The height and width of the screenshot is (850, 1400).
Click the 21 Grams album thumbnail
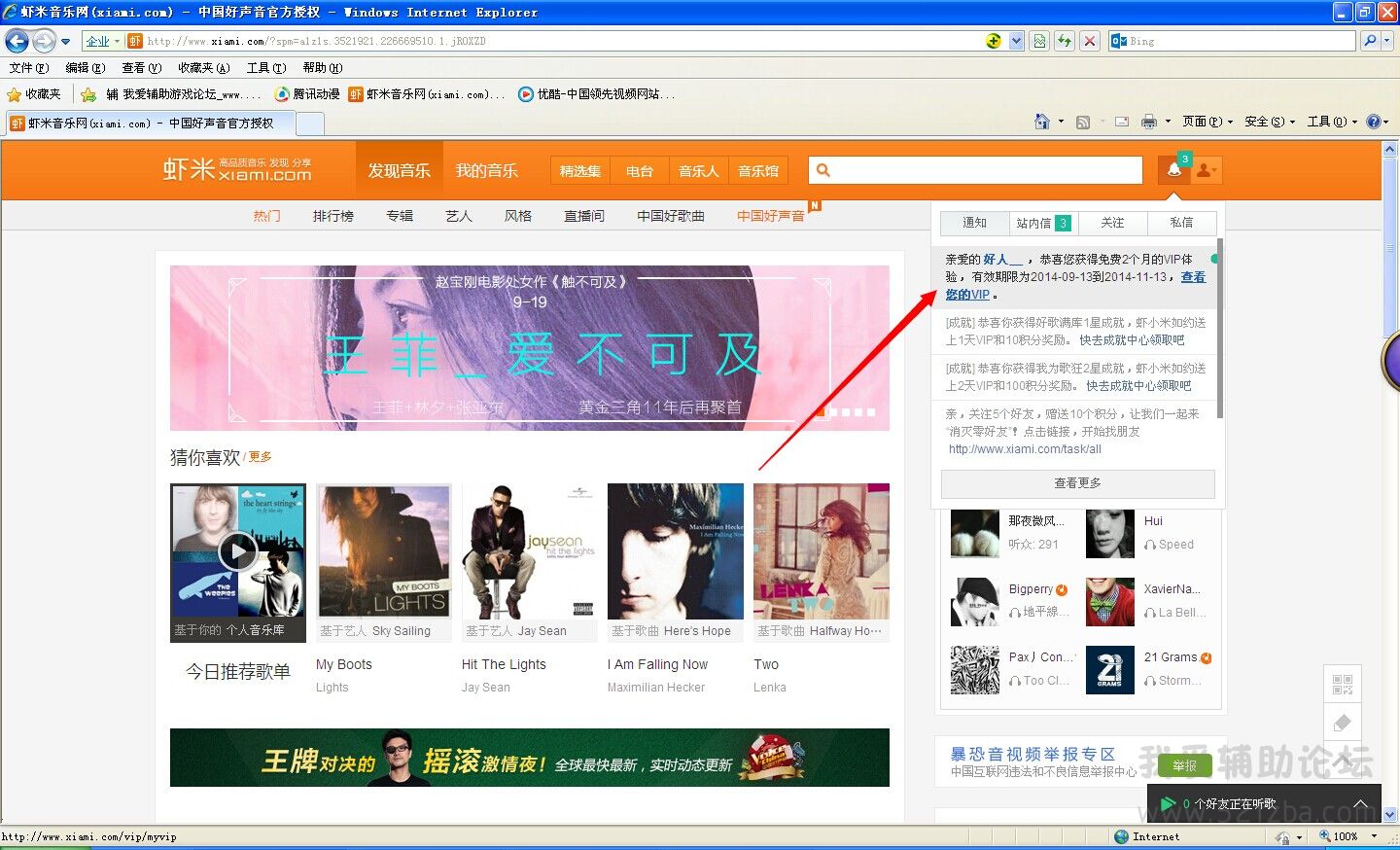coord(1110,670)
